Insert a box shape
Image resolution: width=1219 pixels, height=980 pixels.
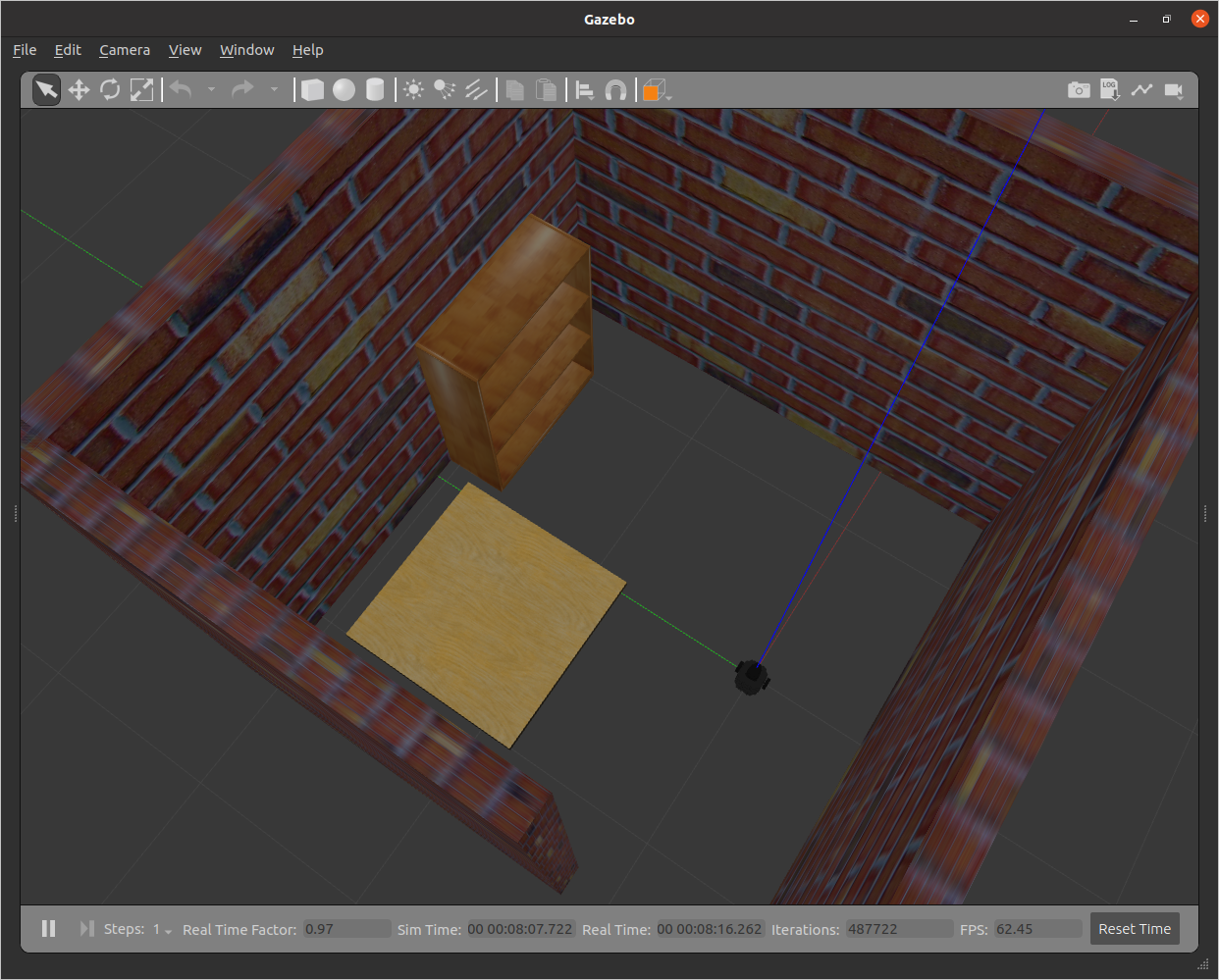(x=312, y=90)
